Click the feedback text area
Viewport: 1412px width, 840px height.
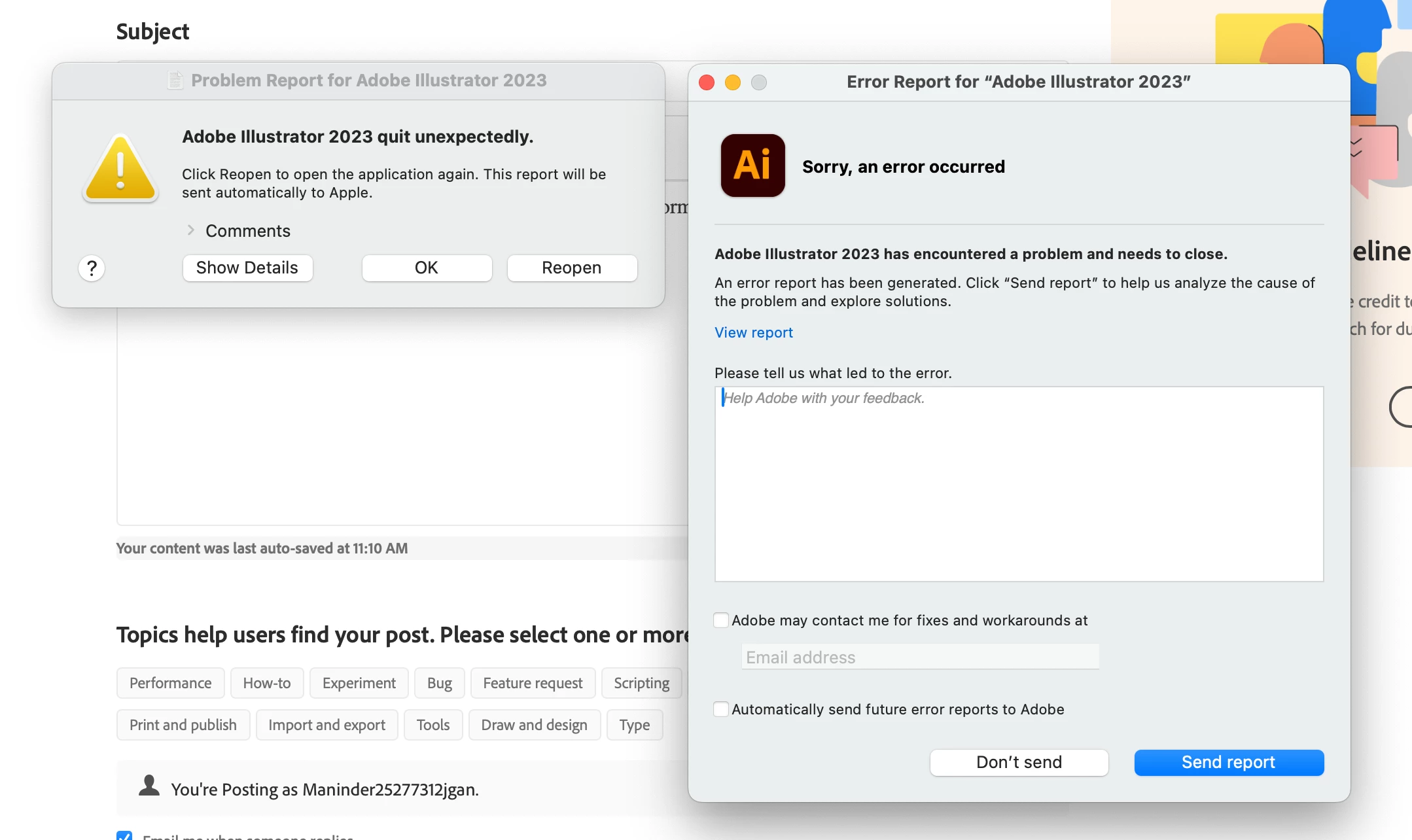1019,484
